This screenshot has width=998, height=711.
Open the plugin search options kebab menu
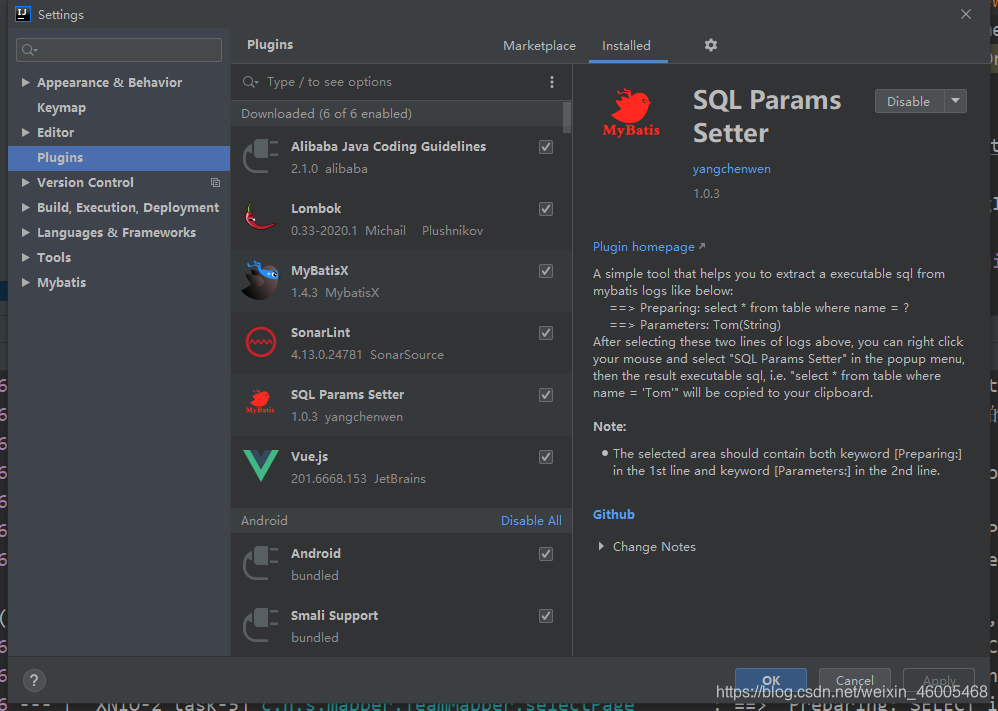[x=552, y=82]
